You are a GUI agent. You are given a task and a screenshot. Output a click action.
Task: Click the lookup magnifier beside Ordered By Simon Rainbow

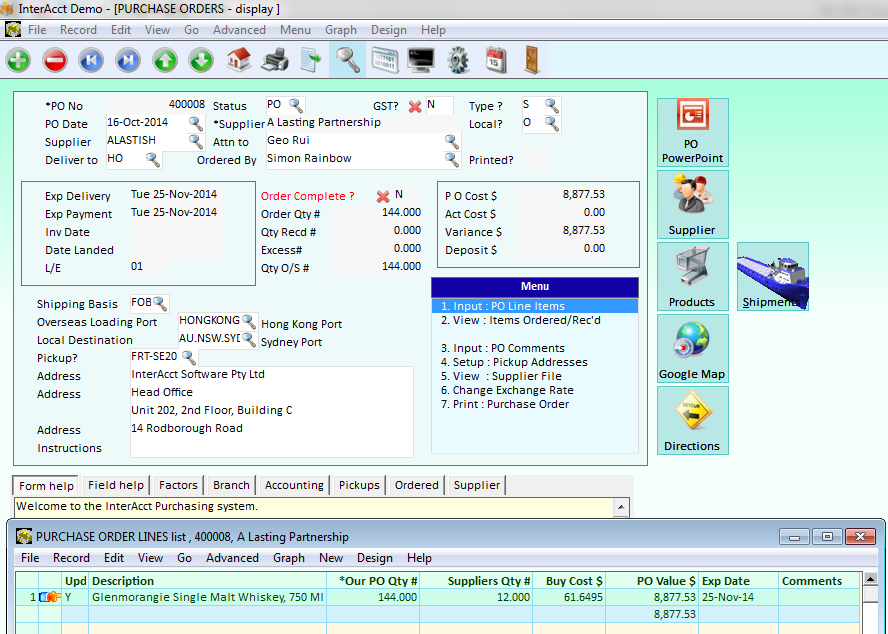(x=452, y=160)
